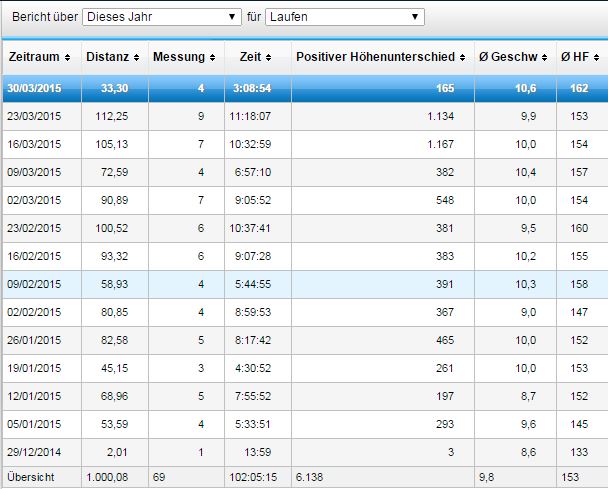This screenshot has height=489, width=608.
Task: Open the 'Dieses Jahr' report period dropdown
Action: 162,17
